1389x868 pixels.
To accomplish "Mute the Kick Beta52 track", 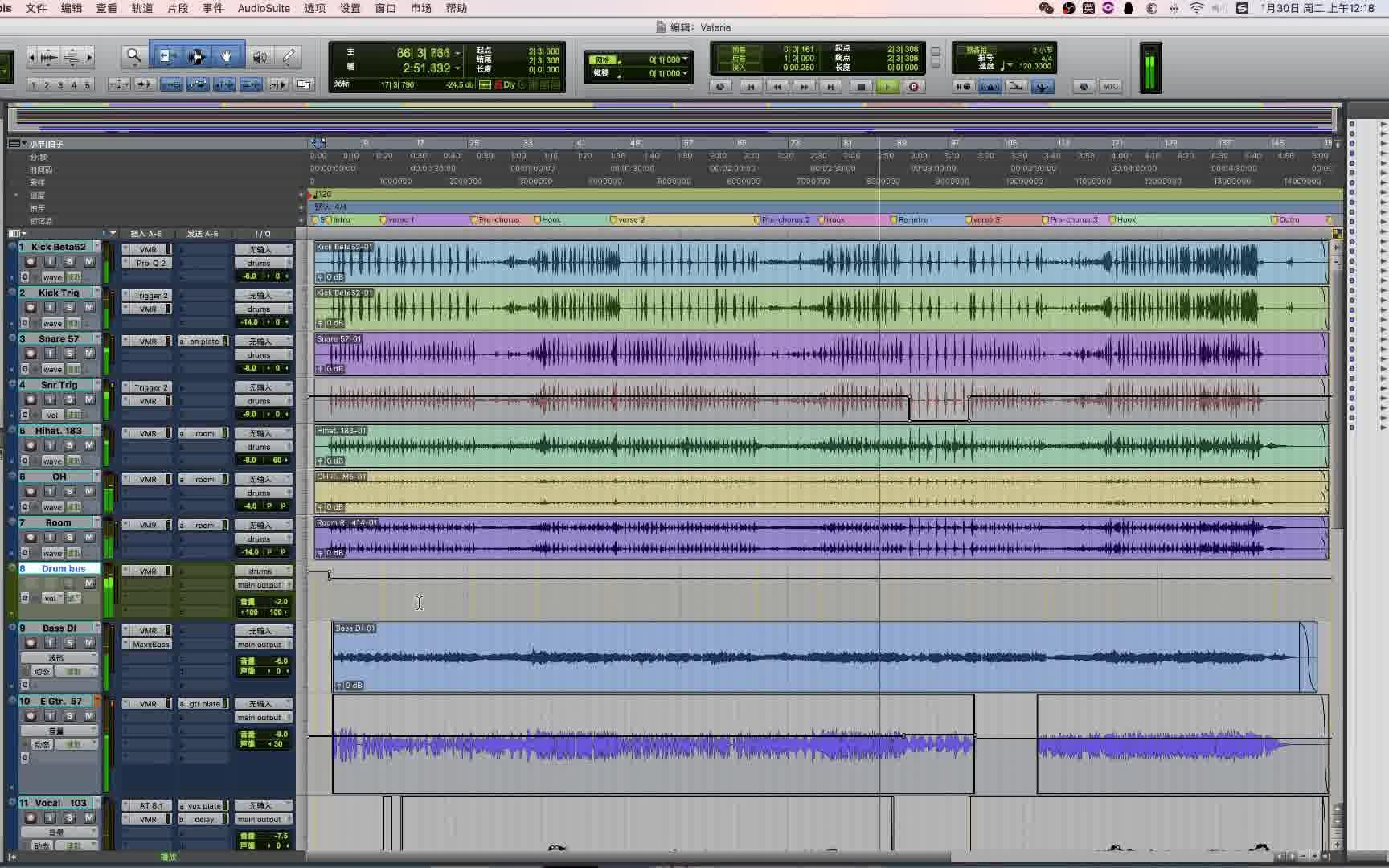I will (89, 262).
